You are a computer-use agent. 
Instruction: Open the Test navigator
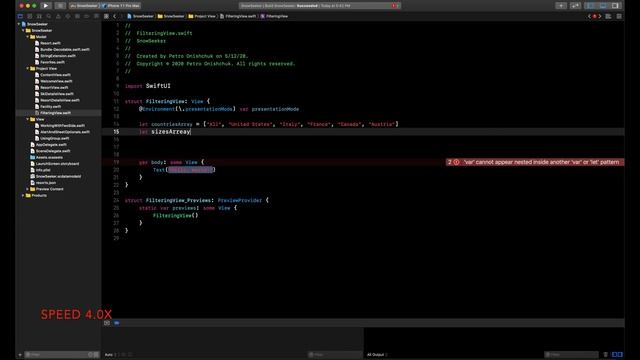pyautogui.click(x=68, y=16)
